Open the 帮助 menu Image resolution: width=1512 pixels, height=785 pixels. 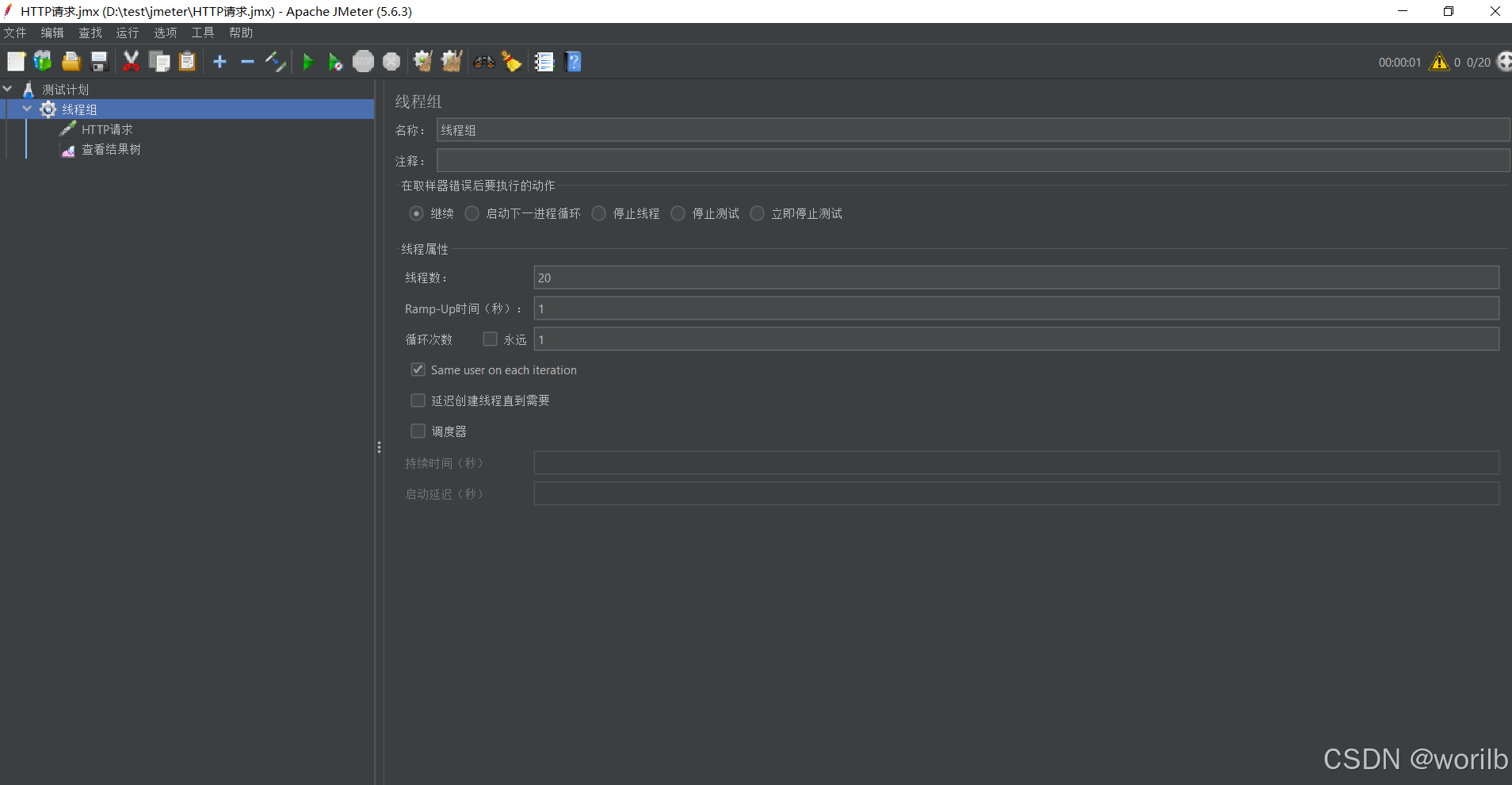click(241, 33)
